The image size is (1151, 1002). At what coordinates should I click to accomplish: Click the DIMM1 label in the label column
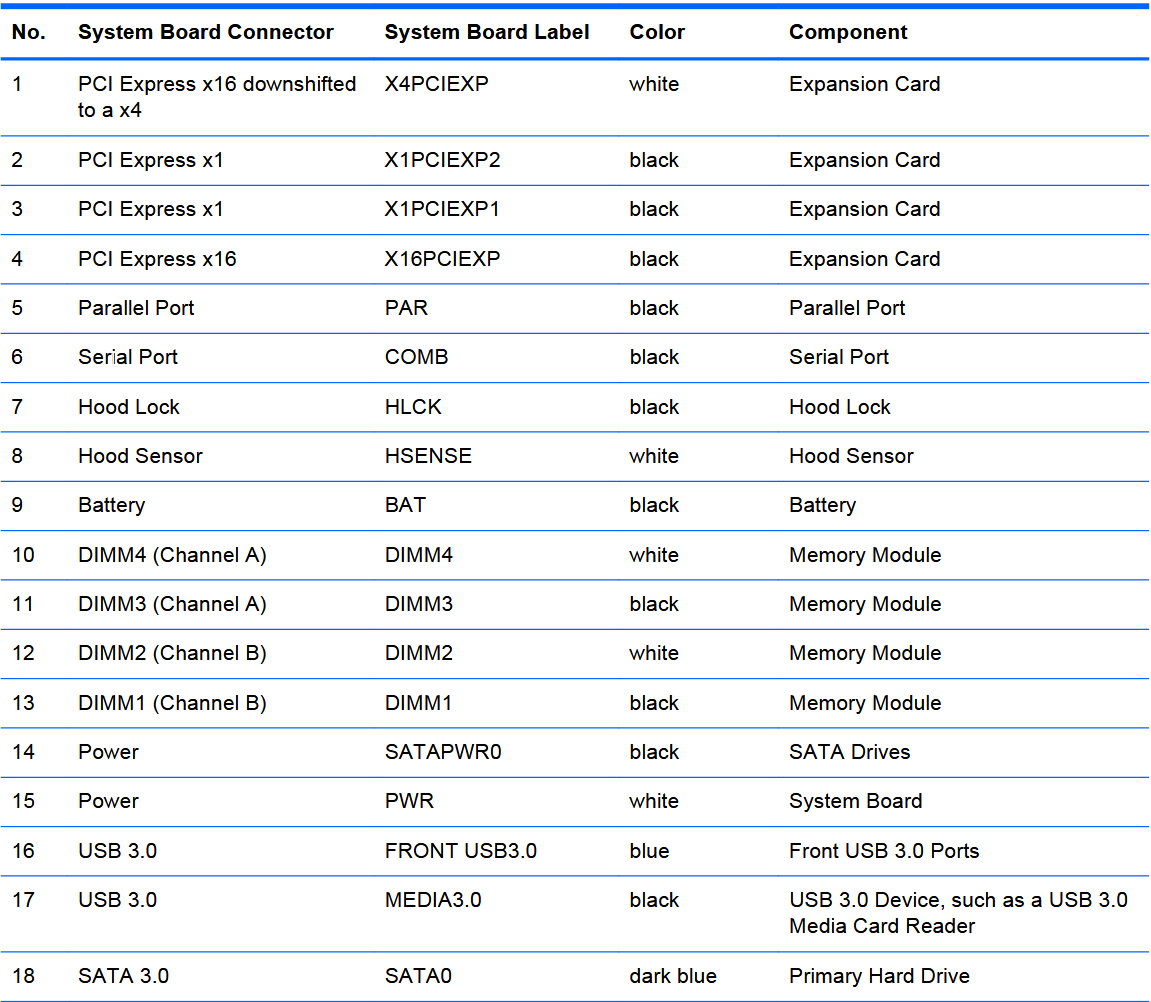(418, 704)
